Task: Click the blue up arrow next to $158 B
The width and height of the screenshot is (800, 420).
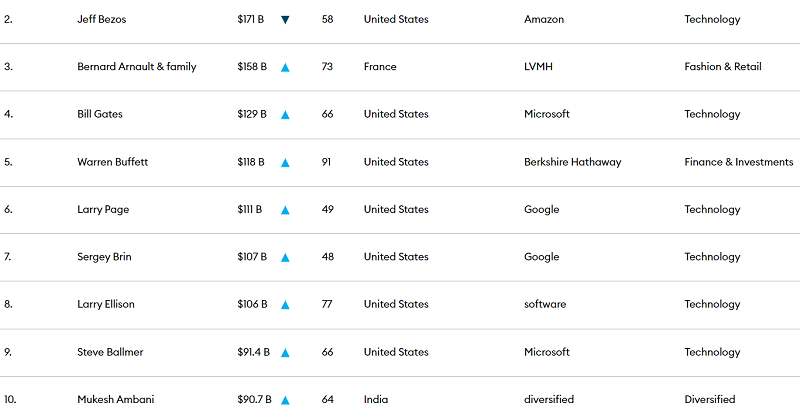Action: pos(285,67)
